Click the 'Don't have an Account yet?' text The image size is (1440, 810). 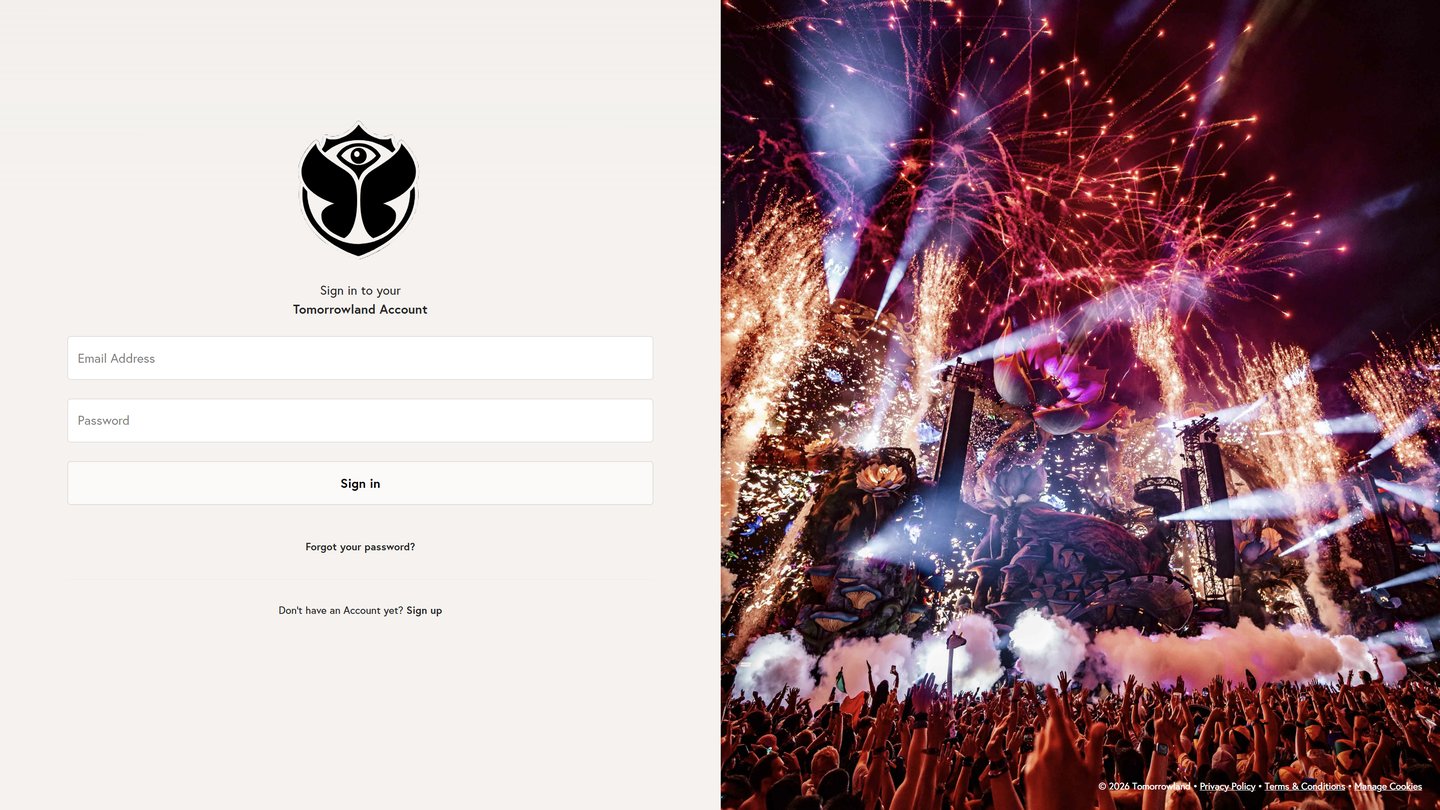(x=341, y=610)
